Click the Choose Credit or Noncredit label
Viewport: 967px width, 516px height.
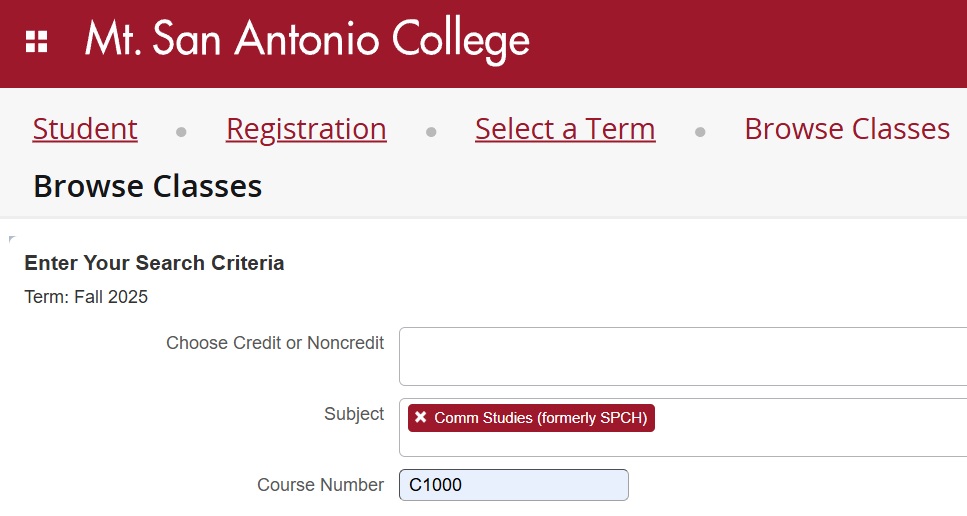tap(275, 343)
